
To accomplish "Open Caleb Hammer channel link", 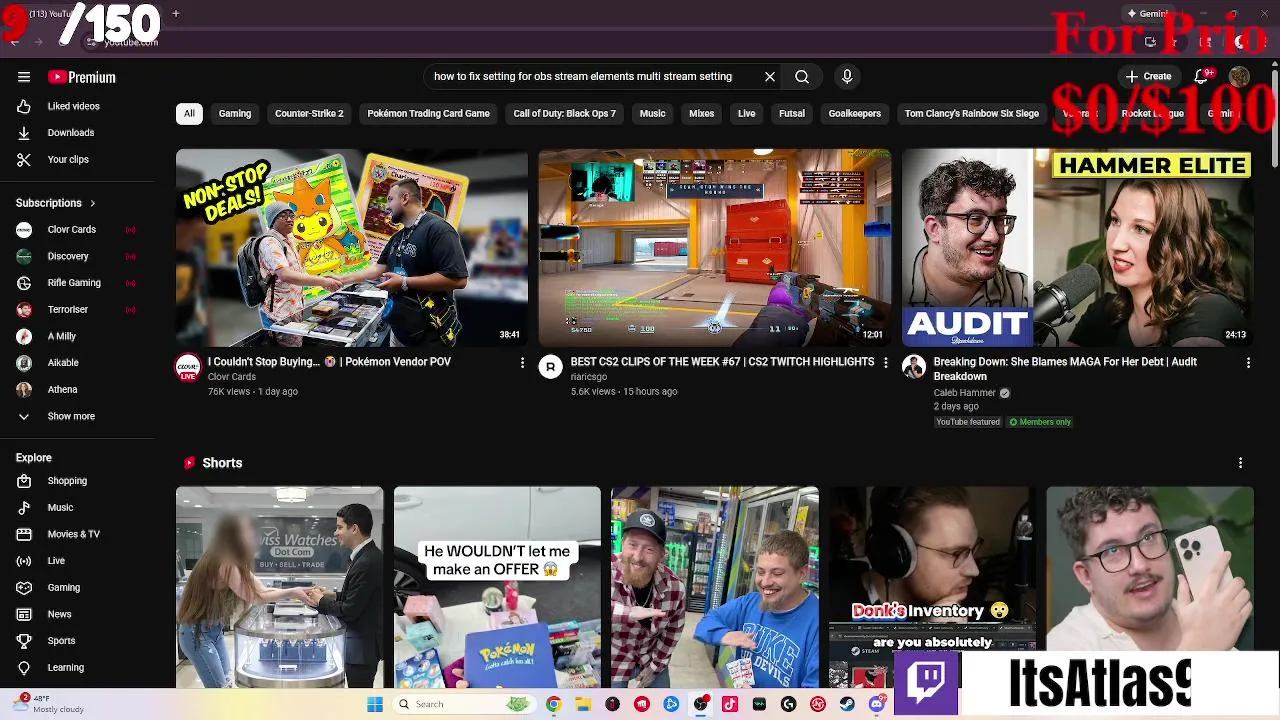I will click(964, 393).
